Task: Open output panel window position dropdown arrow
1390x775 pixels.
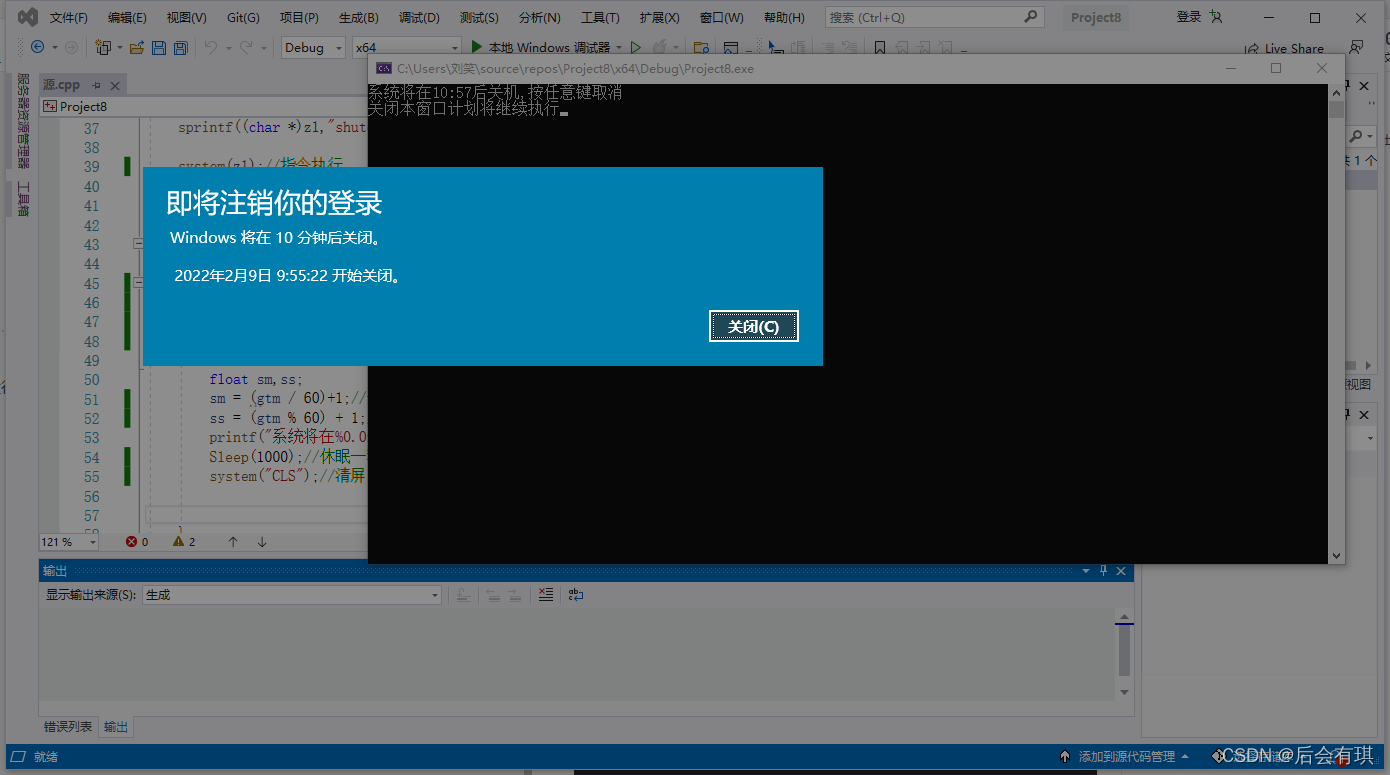Action: [x=1086, y=571]
